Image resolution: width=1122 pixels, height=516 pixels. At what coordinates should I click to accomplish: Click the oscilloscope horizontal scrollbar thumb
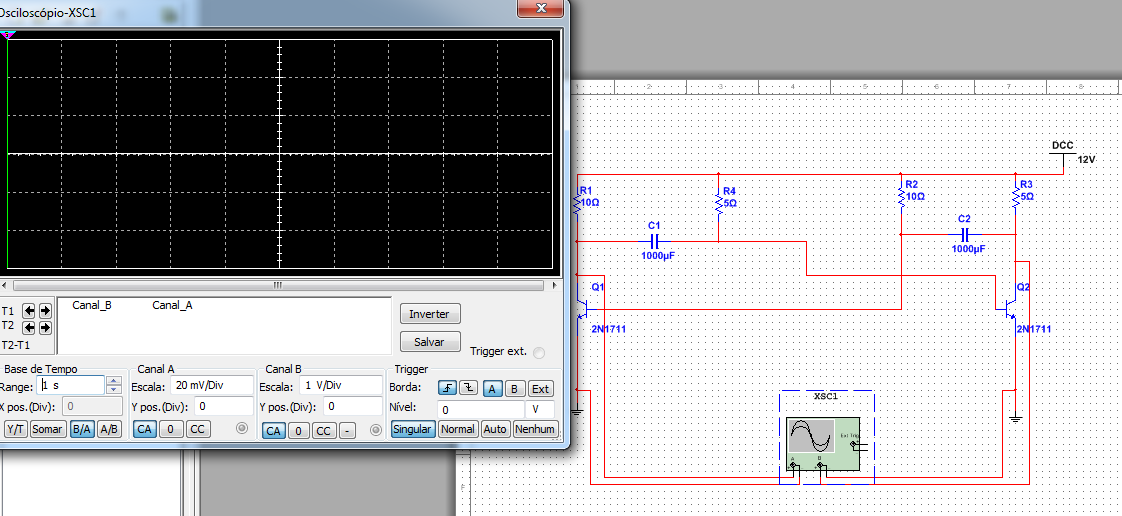[x=278, y=285]
